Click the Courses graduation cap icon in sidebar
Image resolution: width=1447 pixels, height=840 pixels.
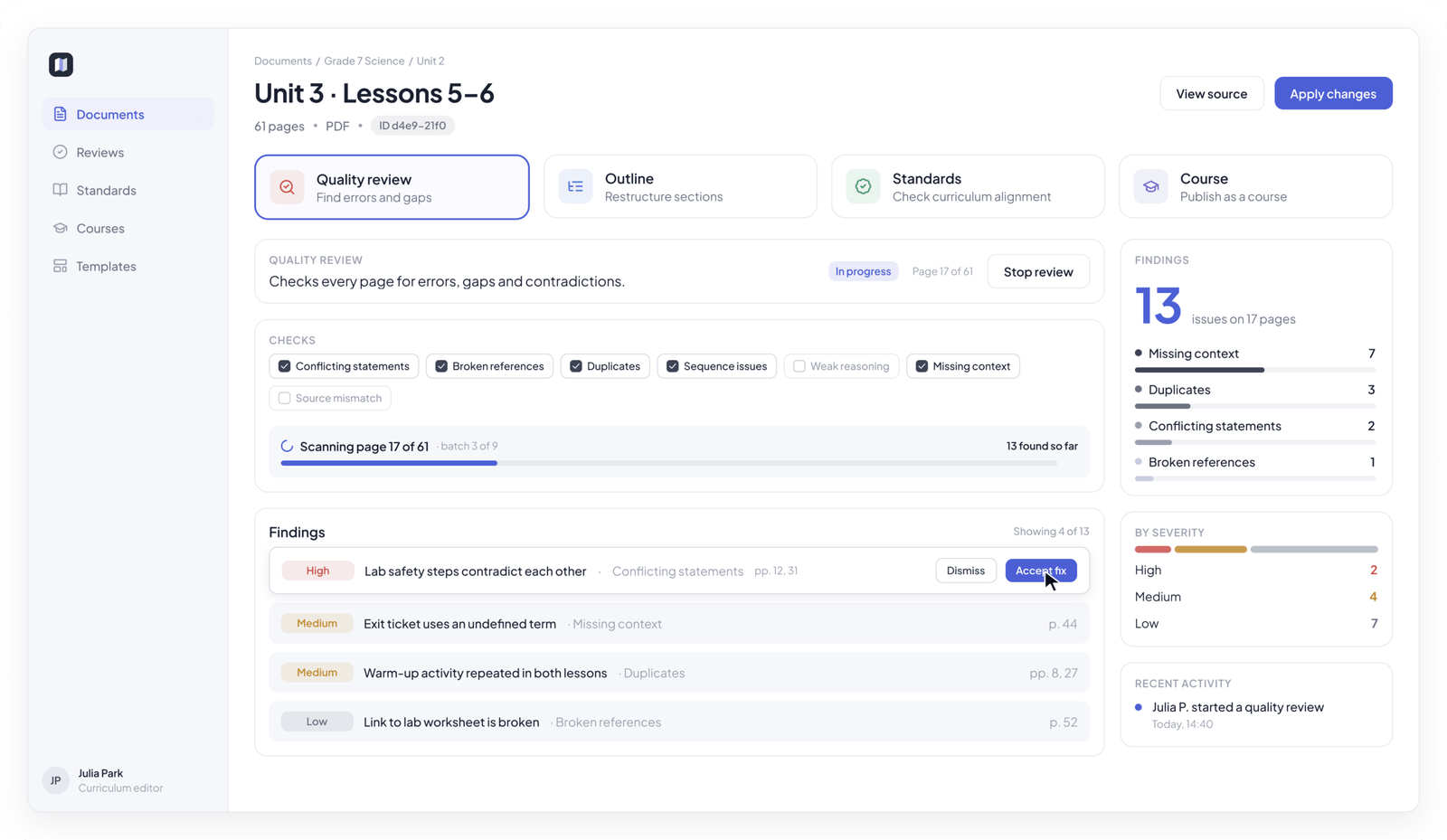tap(60, 228)
